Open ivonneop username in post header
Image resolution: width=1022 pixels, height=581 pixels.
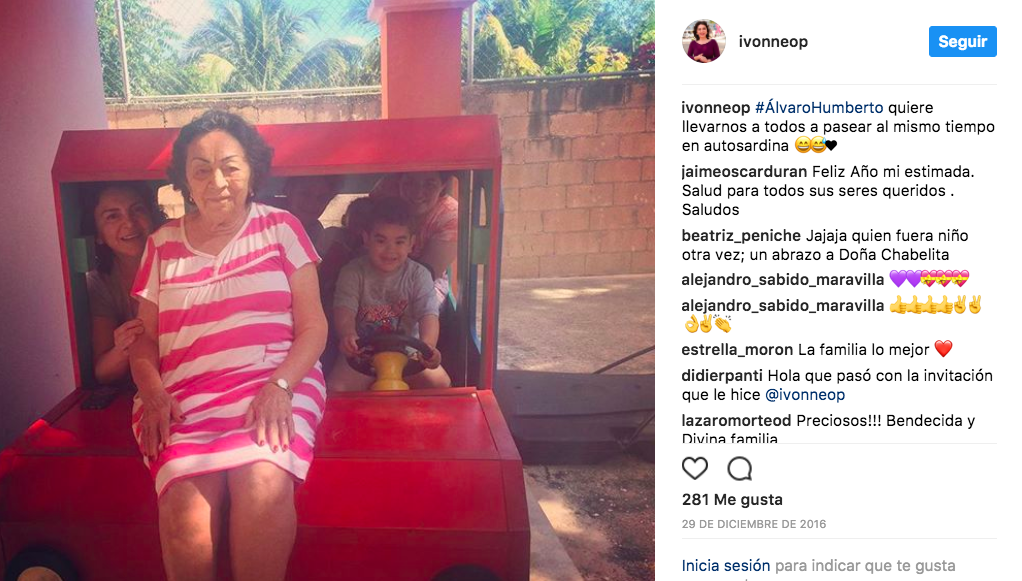[x=773, y=42]
